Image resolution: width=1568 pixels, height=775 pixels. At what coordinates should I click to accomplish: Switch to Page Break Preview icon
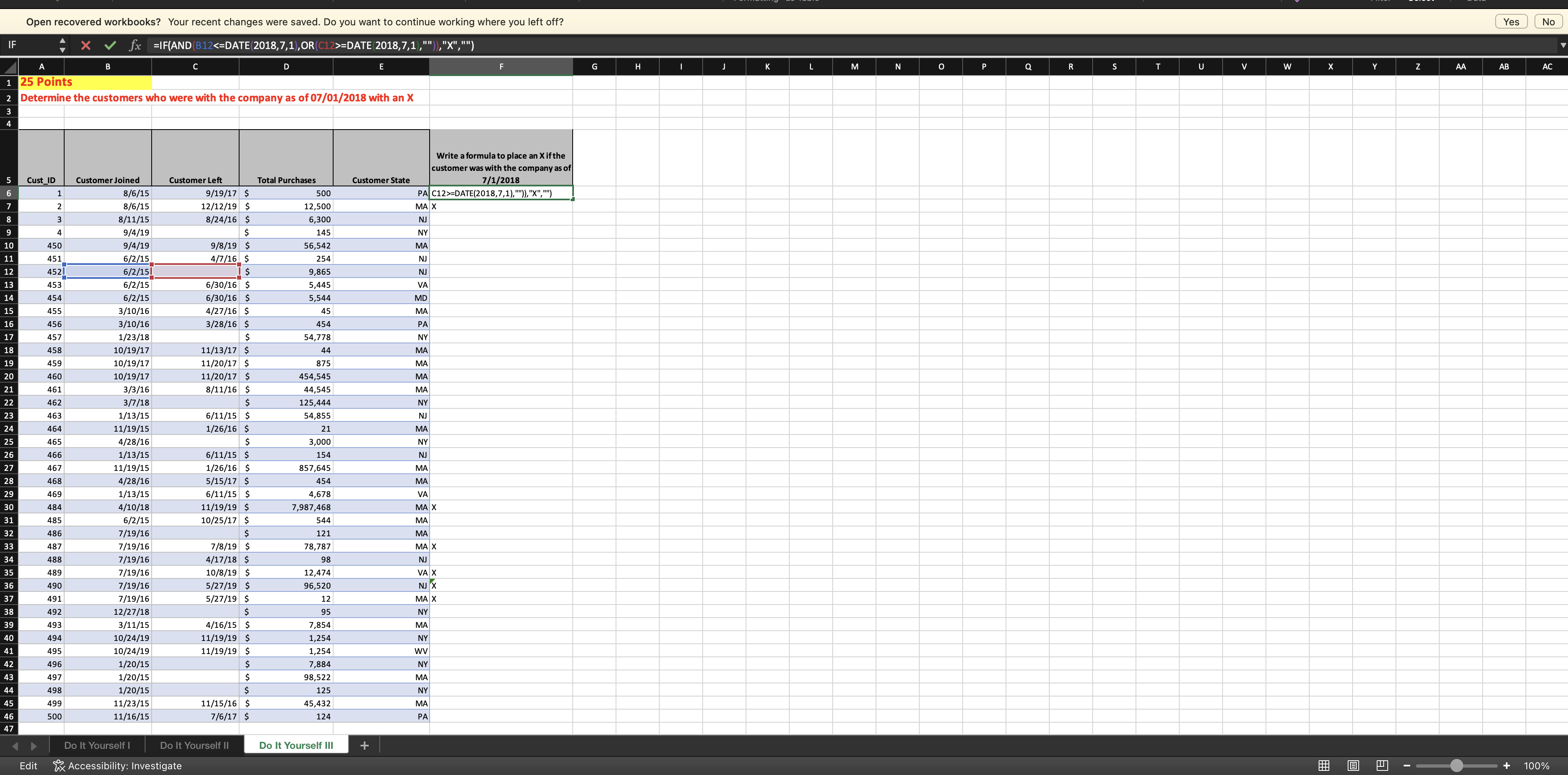(x=1382, y=766)
